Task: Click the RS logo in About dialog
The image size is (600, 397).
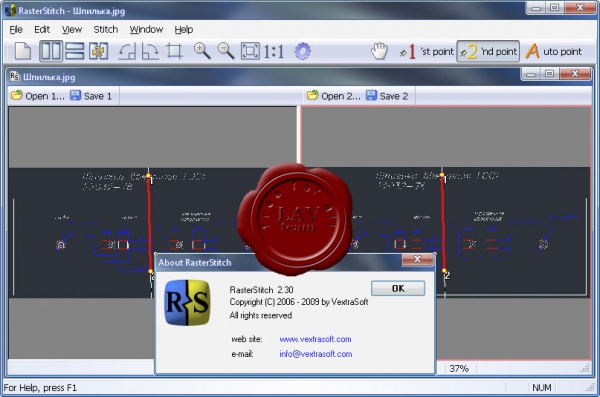Action: (187, 302)
